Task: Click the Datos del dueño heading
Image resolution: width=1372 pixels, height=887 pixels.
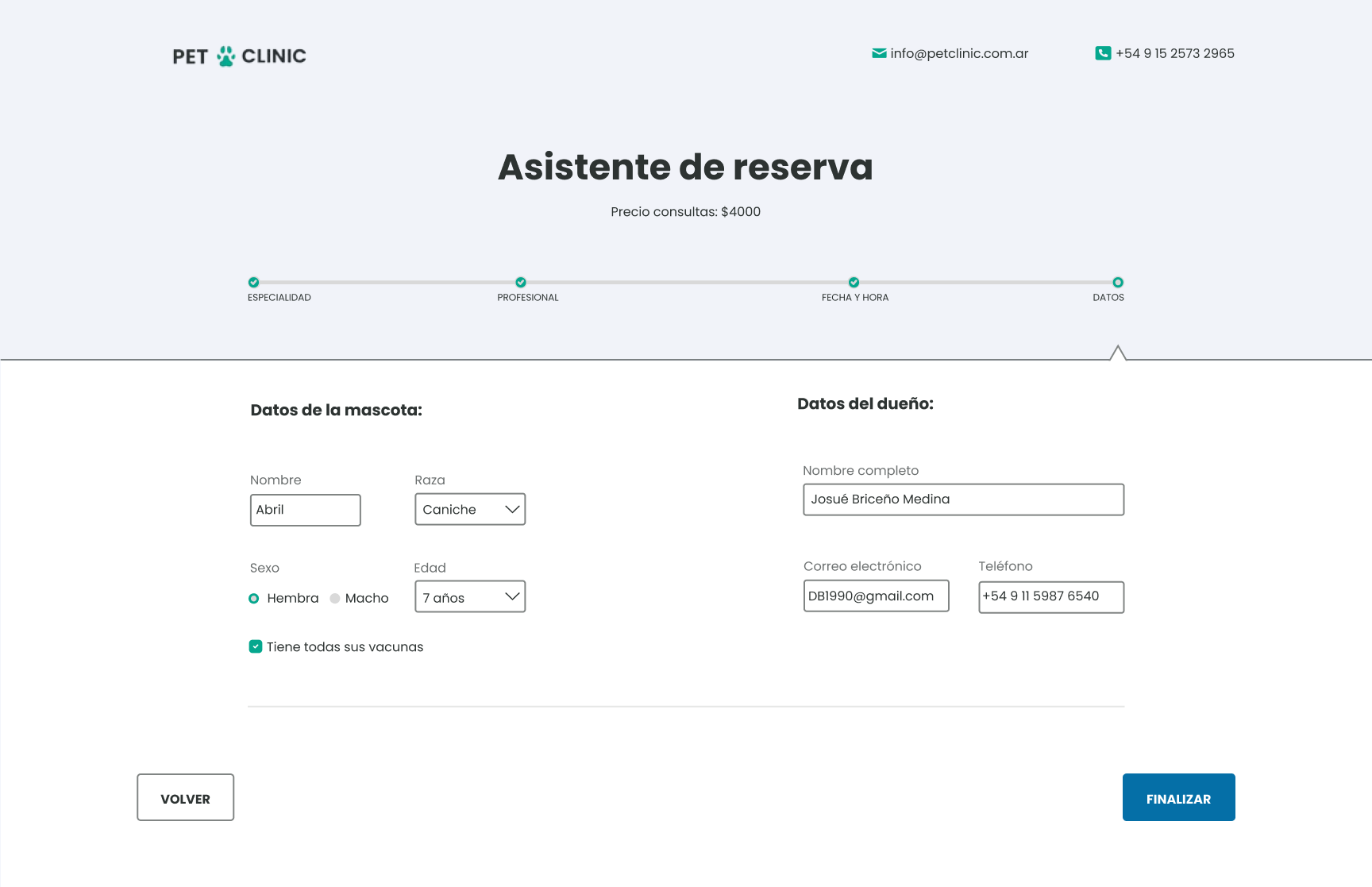Action: click(865, 404)
